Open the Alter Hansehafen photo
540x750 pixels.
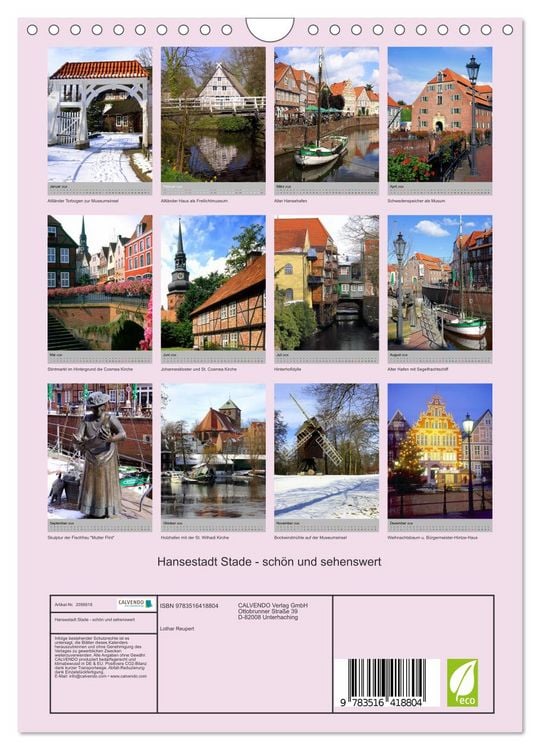click(x=326, y=114)
